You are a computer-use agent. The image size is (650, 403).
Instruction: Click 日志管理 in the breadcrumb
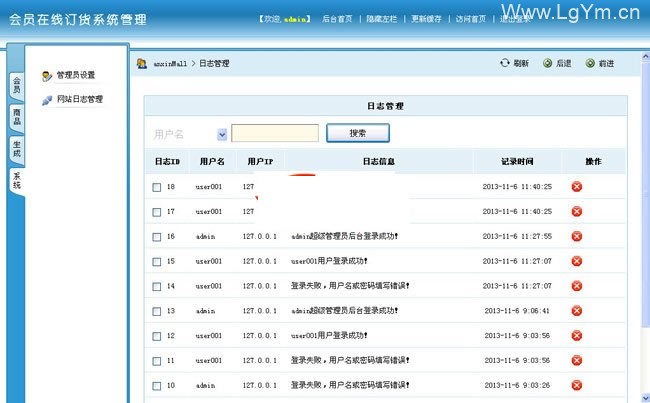214,63
